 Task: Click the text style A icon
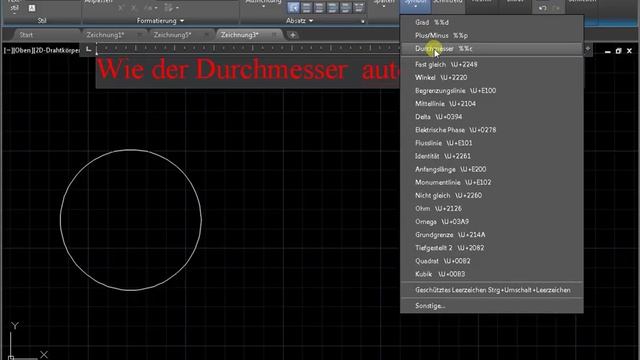pyautogui.click(x=32, y=8)
